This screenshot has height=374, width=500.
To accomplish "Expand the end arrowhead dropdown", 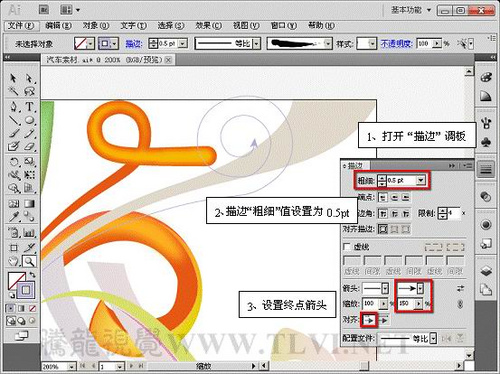I will (420, 288).
